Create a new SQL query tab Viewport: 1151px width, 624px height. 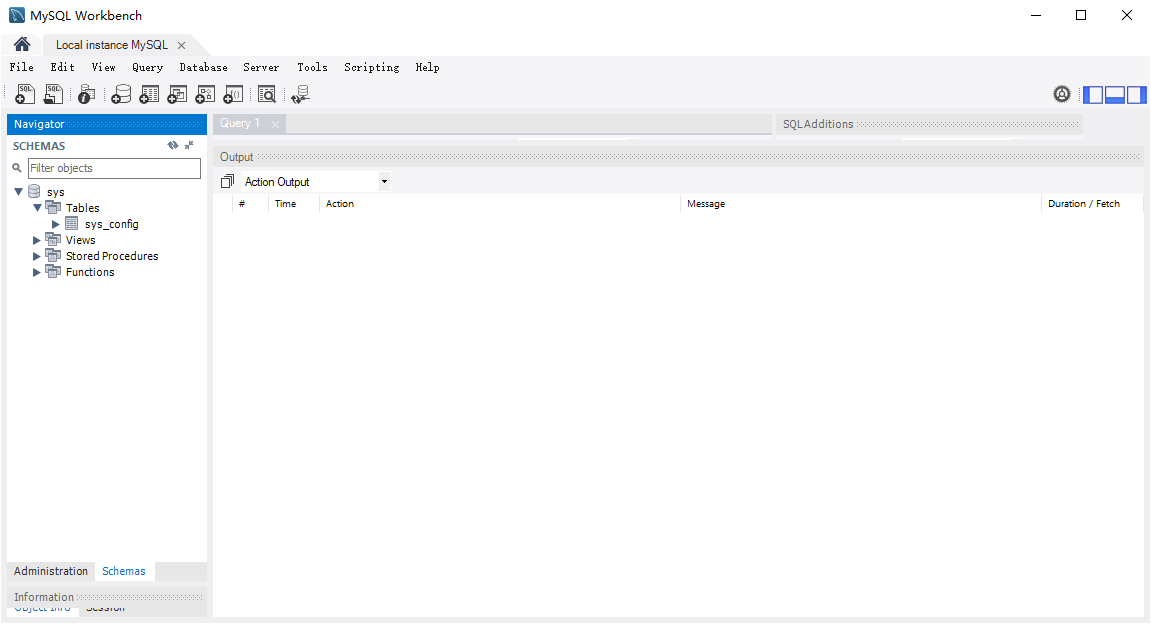click(x=24, y=94)
